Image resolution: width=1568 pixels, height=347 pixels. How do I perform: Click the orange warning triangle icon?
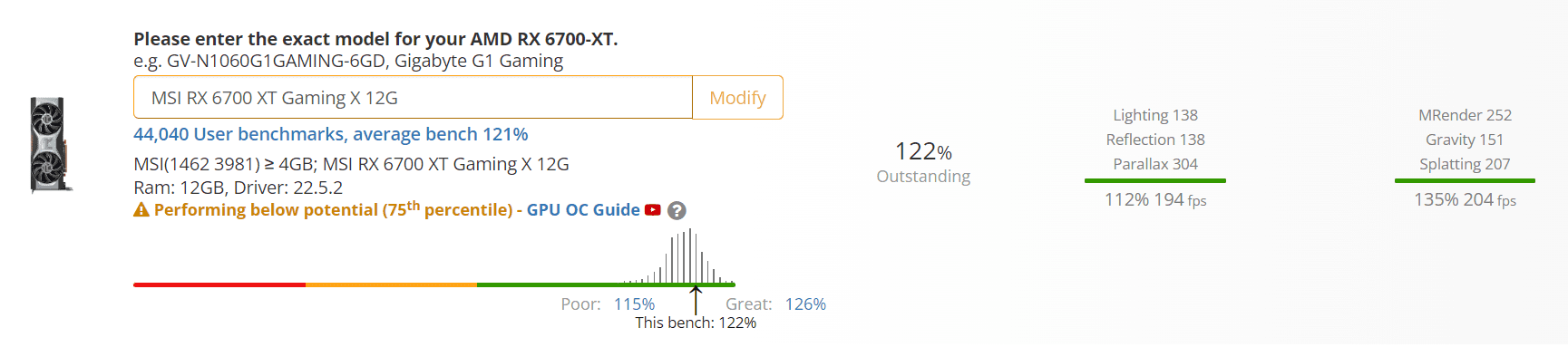[x=141, y=210]
